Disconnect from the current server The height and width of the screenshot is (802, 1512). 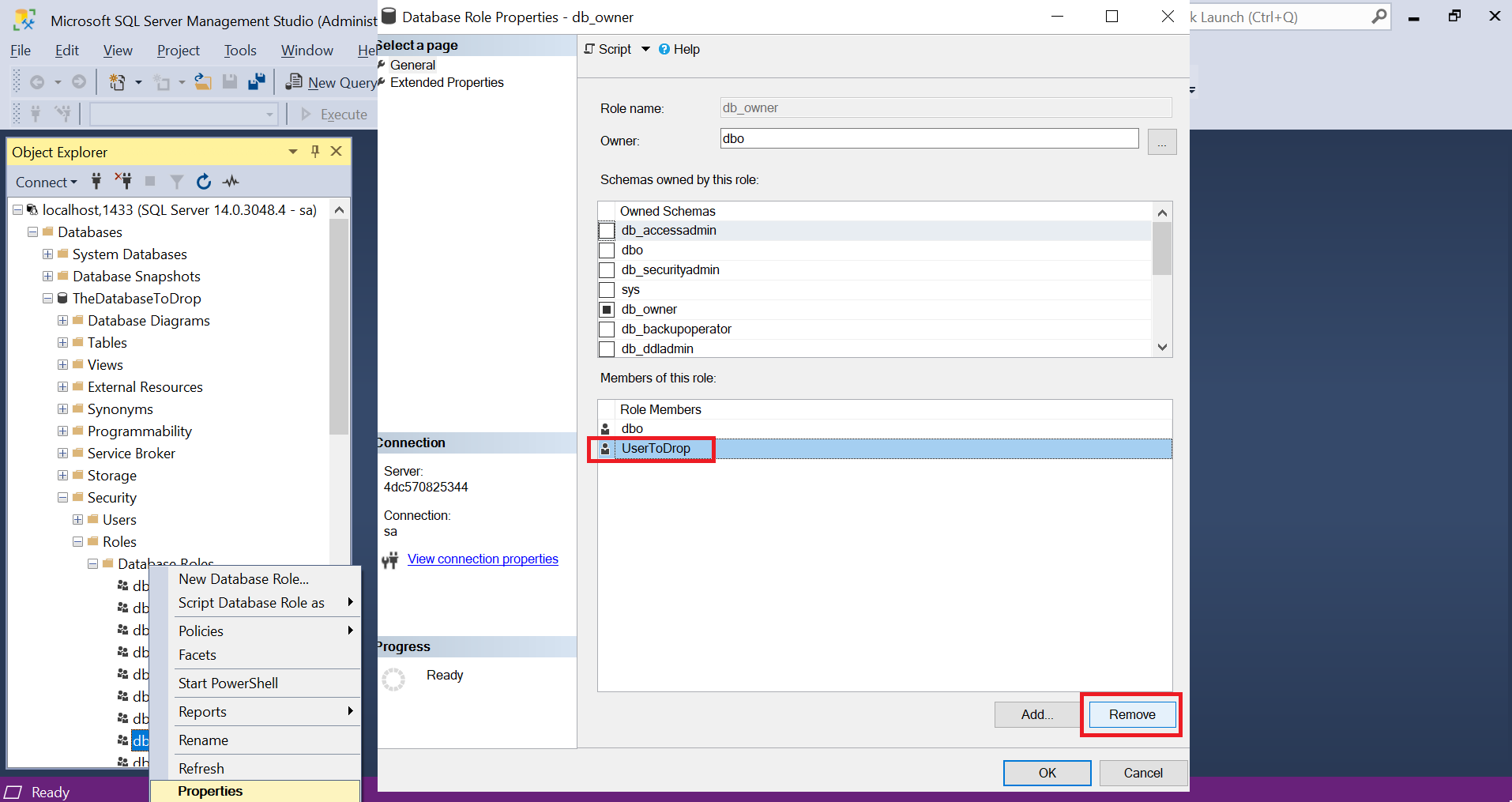122,181
